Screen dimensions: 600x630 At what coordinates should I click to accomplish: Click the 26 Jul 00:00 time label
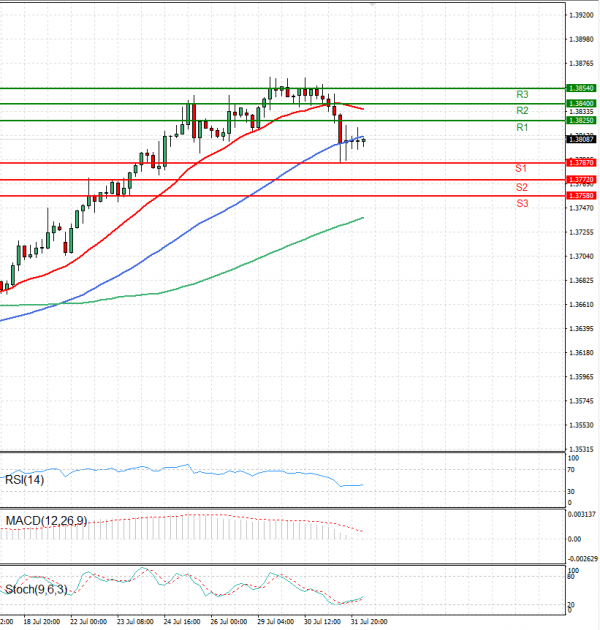tap(229, 622)
